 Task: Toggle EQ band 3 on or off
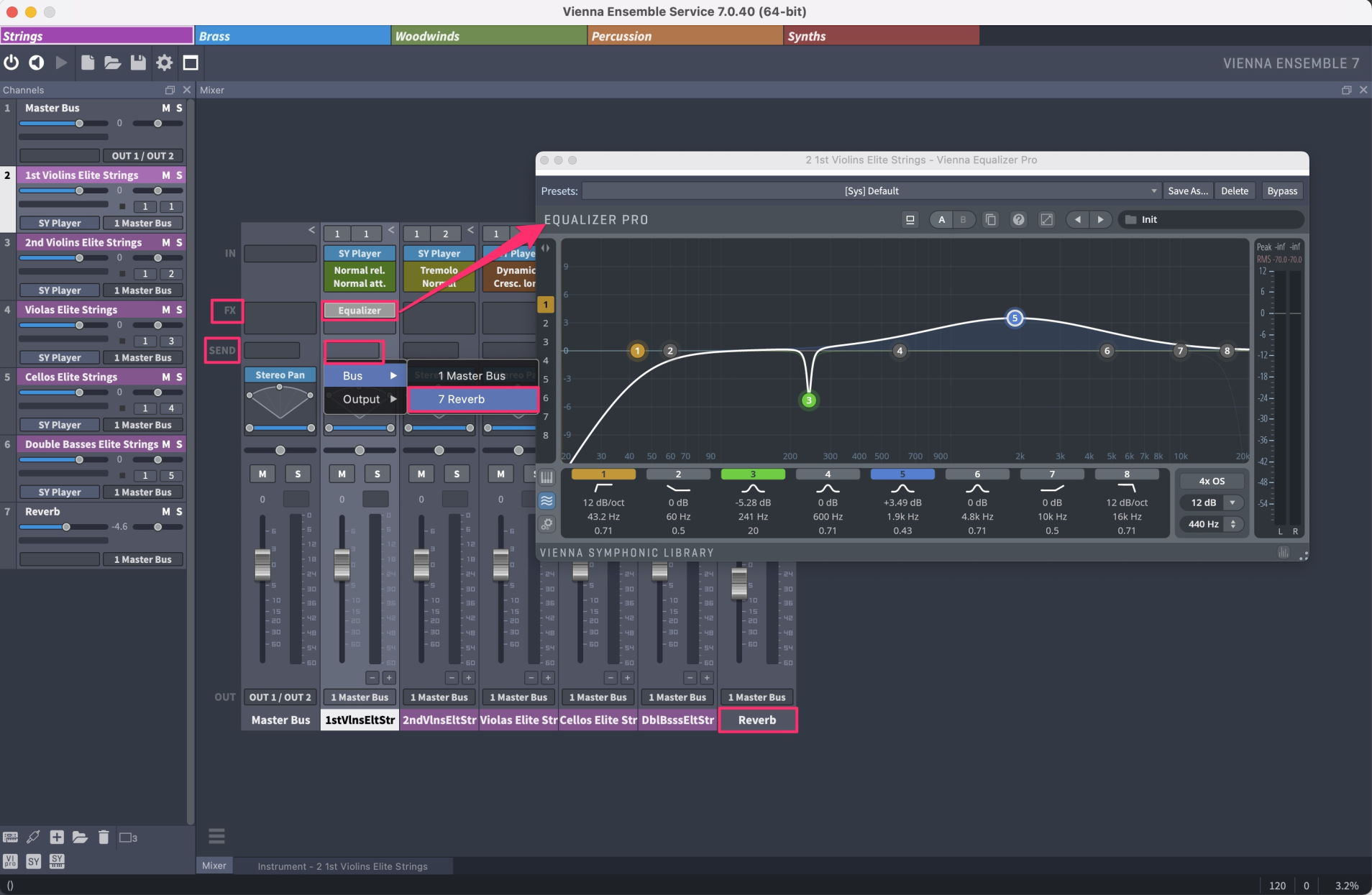tap(753, 474)
